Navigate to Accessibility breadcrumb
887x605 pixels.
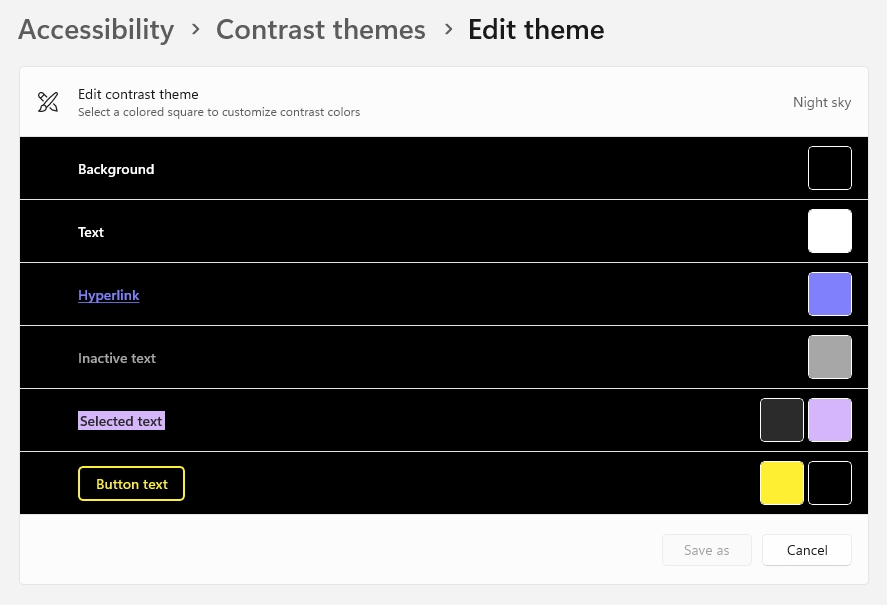pyautogui.click(x=96, y=30)
